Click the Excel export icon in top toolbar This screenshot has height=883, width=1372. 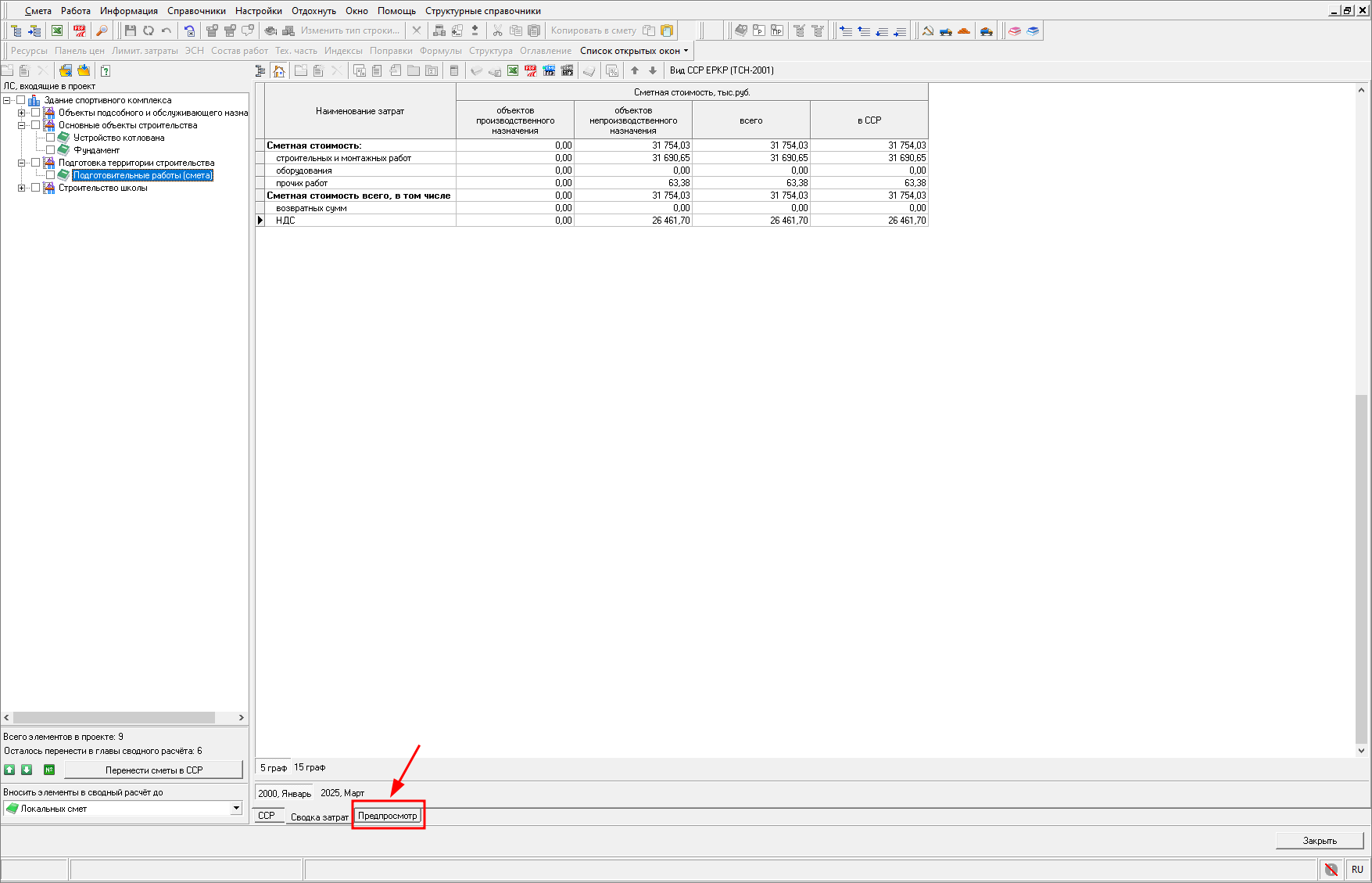point(57,31)
